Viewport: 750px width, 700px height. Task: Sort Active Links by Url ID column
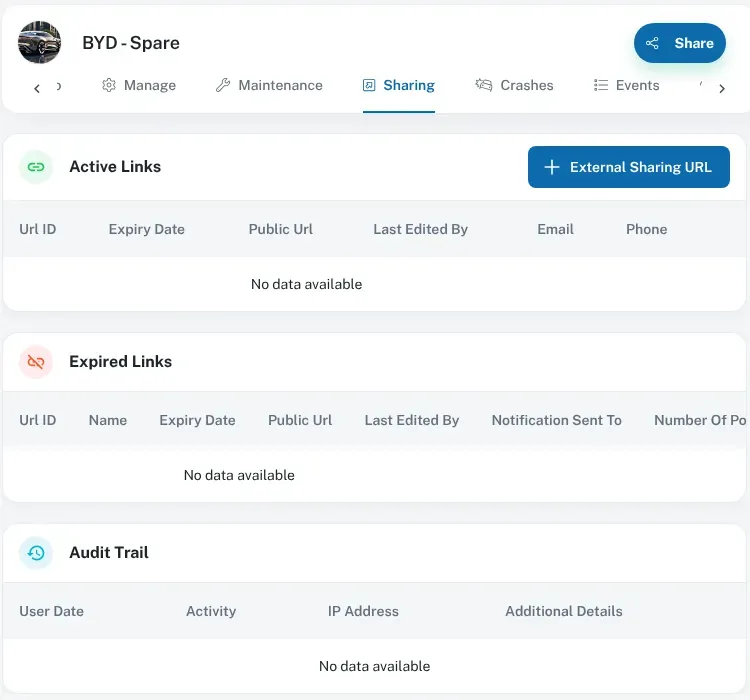coord(38,229)
